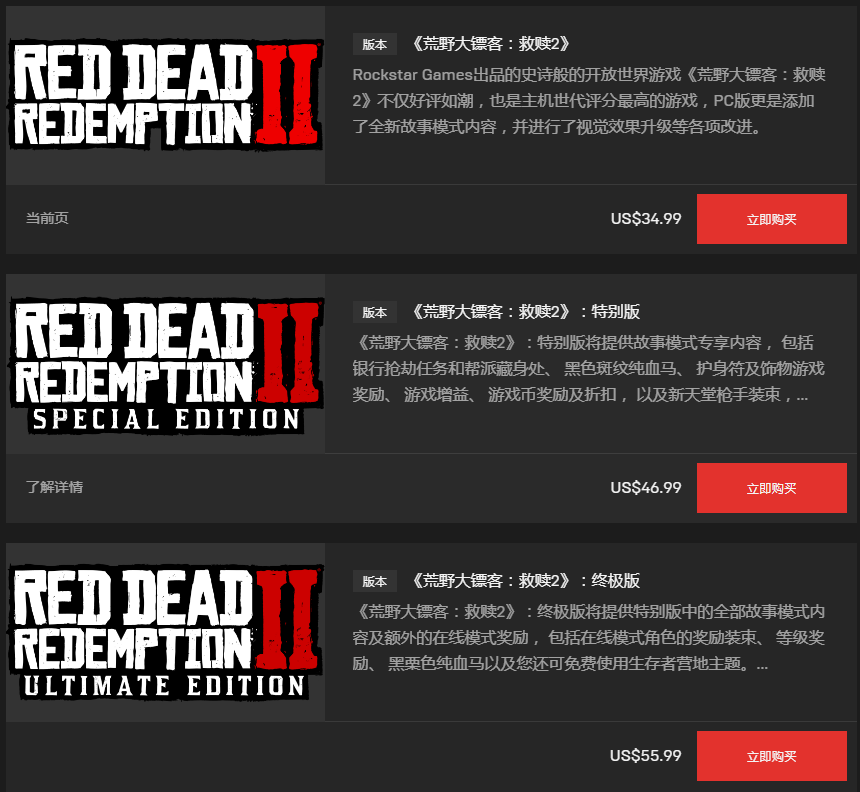The width and height of the screenshot is (860, 792).
Task: Click the Rockstar Games description of base edition
Action: pos(589,101)
